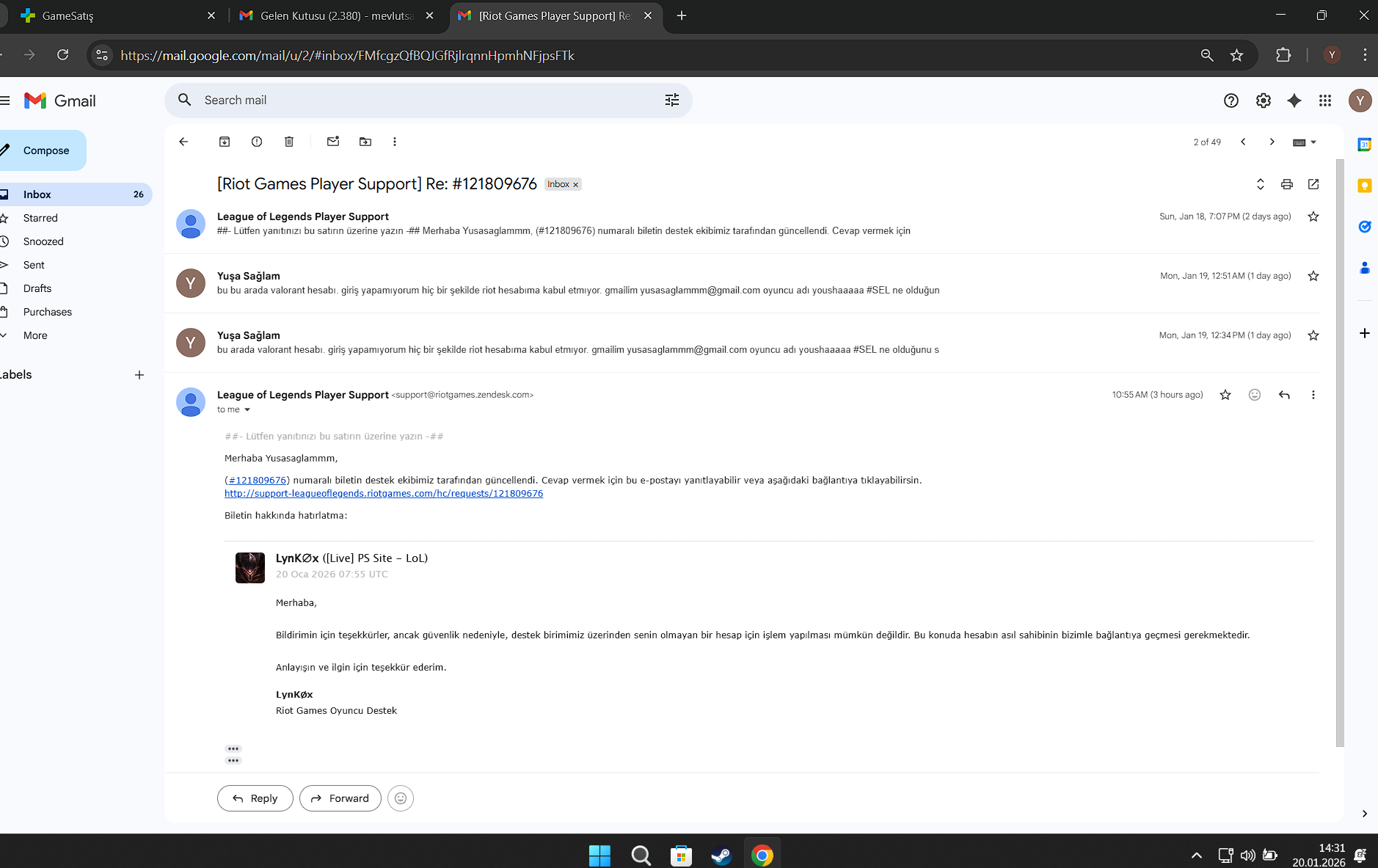Go to newer conversation arrow
This screenshot has width=1378, height=868.
point(1243,142)
